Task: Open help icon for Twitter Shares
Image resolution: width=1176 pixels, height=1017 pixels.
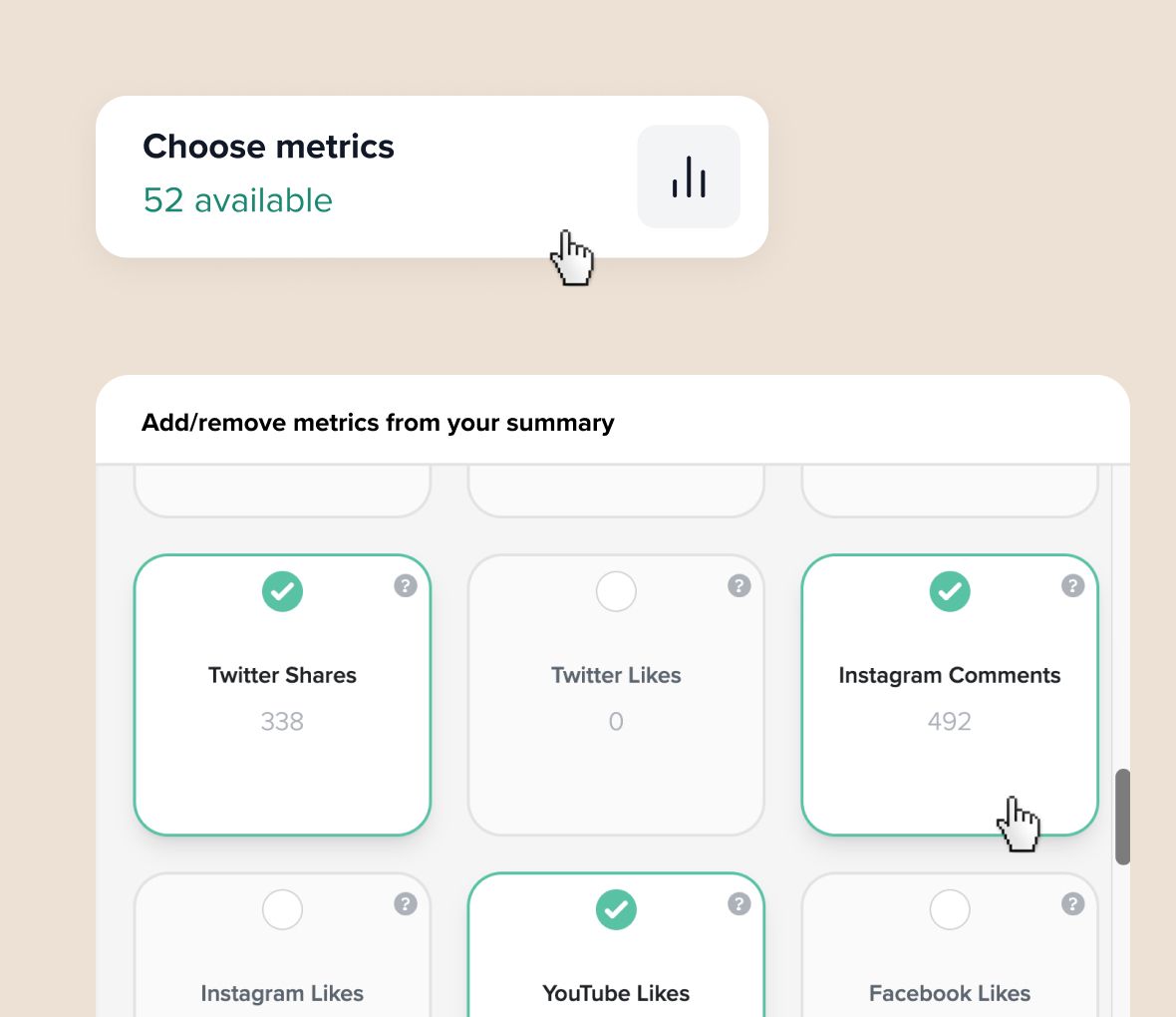Action: point(406,585)
